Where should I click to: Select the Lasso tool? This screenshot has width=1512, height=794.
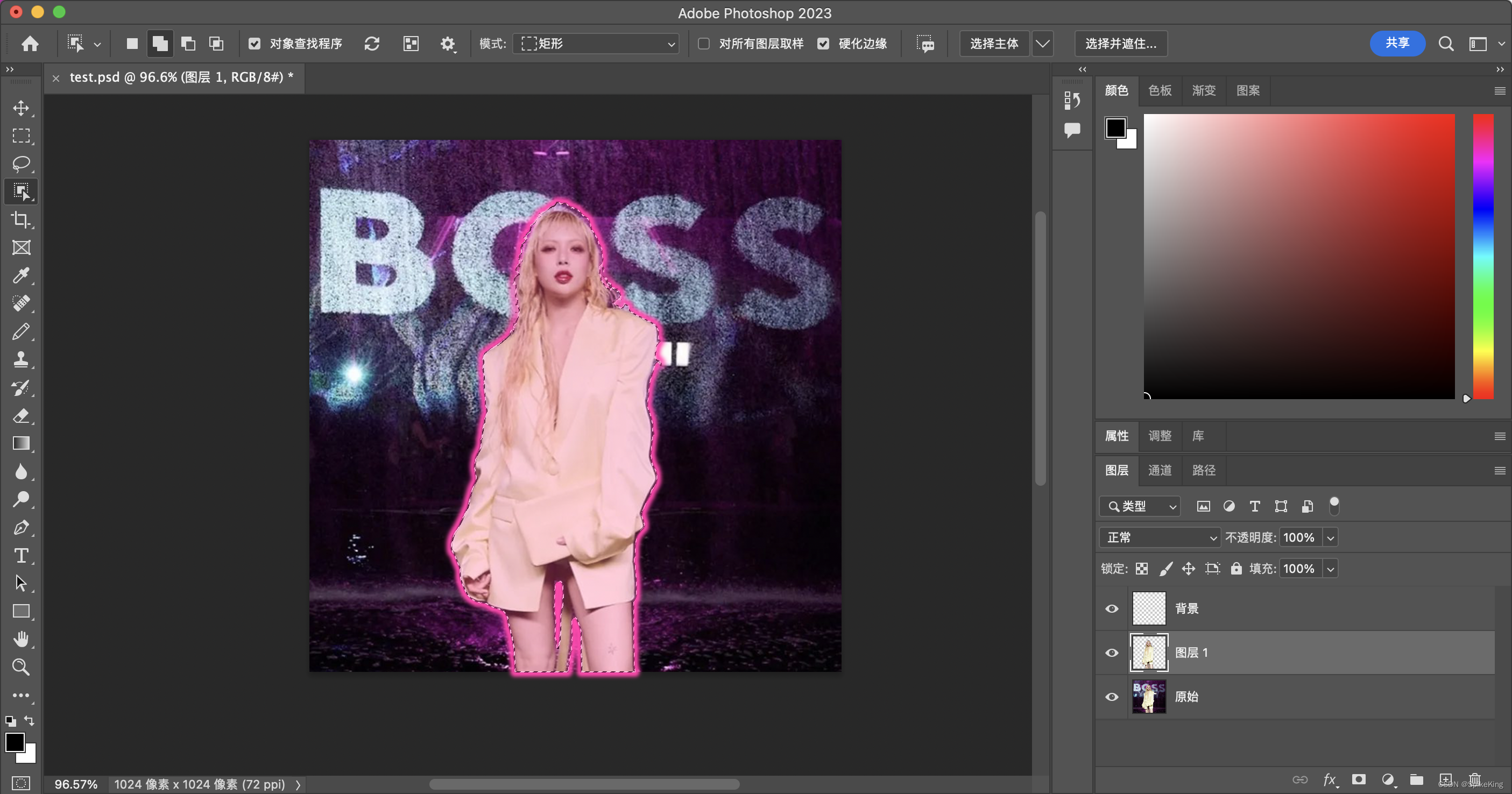[21, 163]
